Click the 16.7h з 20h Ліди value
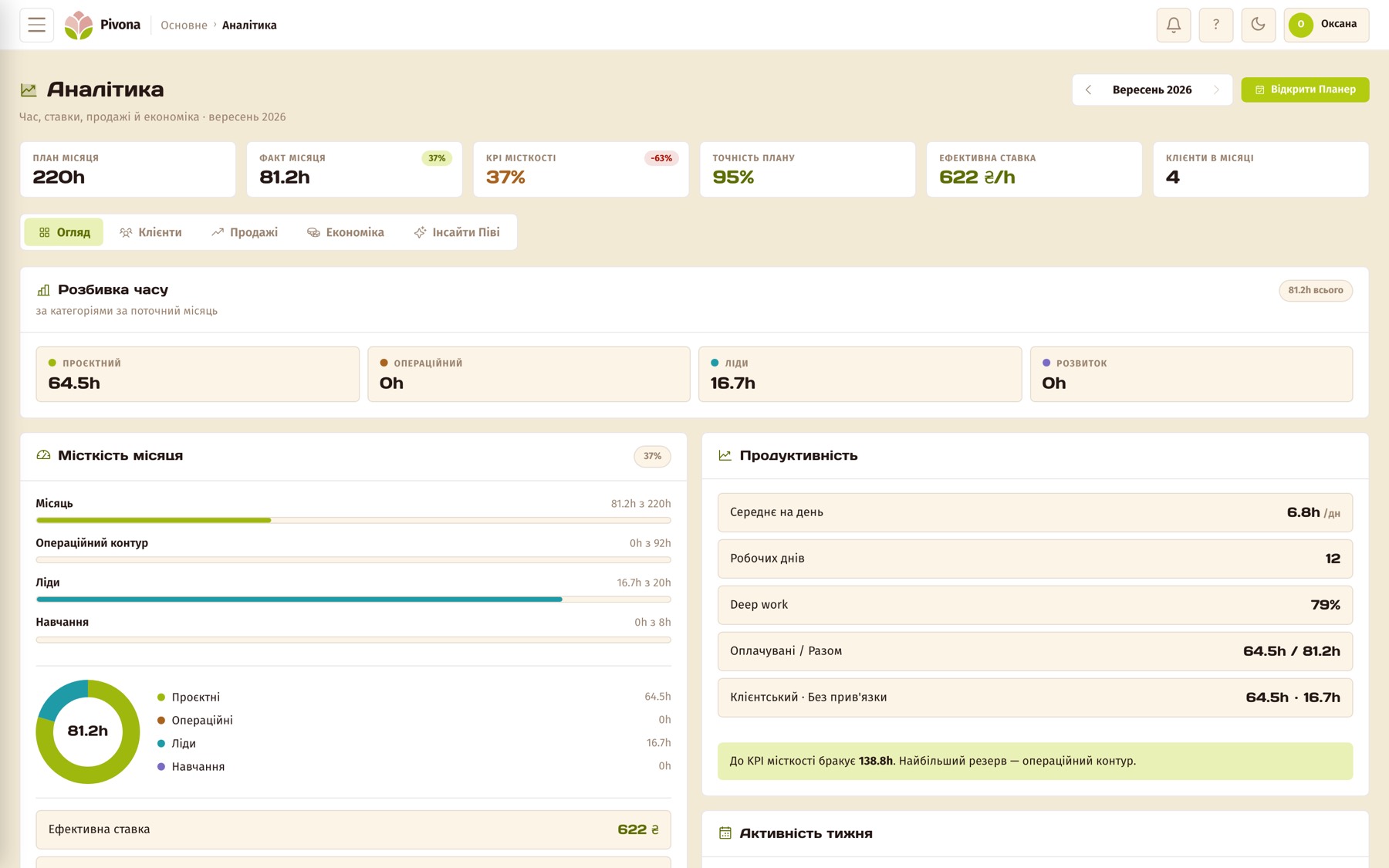 [x=644, y=583]
